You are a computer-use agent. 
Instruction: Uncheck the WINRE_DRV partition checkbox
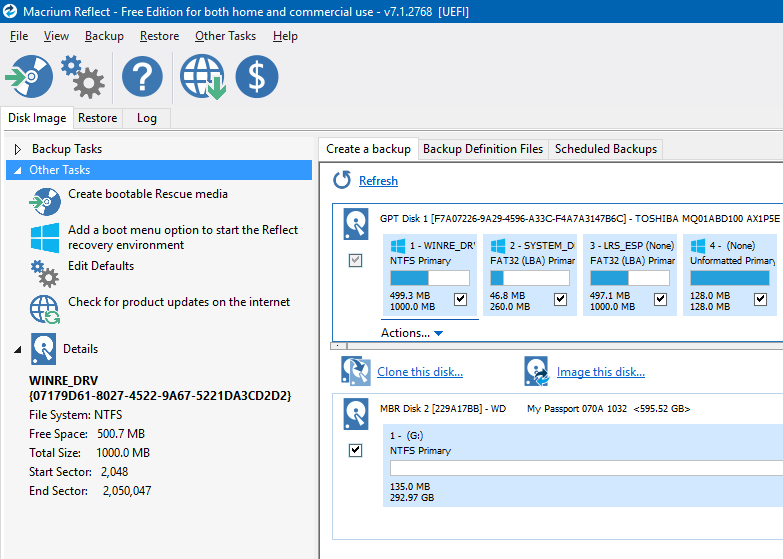point(460,299)
